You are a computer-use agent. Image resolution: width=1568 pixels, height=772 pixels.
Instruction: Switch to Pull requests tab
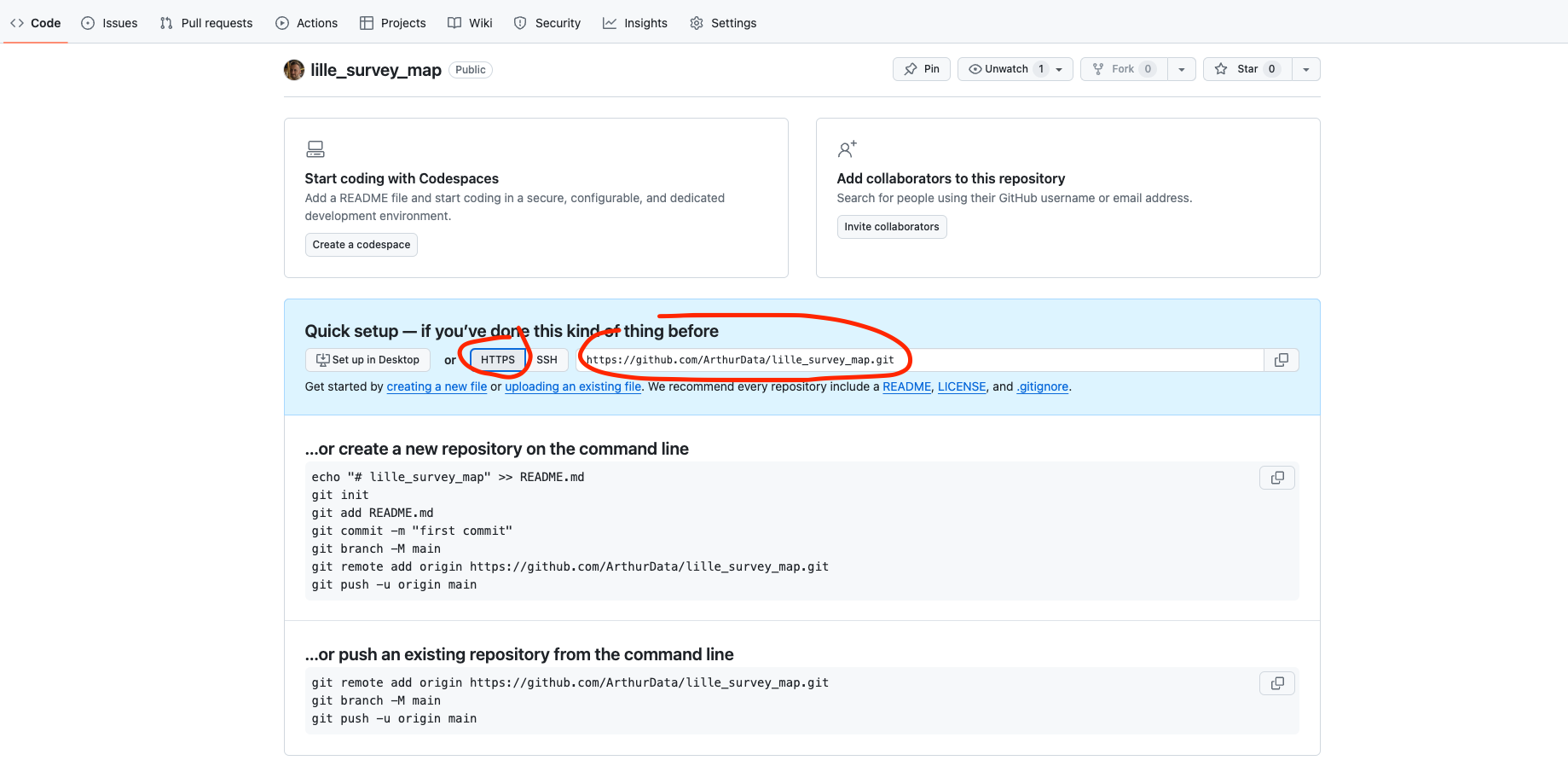[x=206, y=23]
